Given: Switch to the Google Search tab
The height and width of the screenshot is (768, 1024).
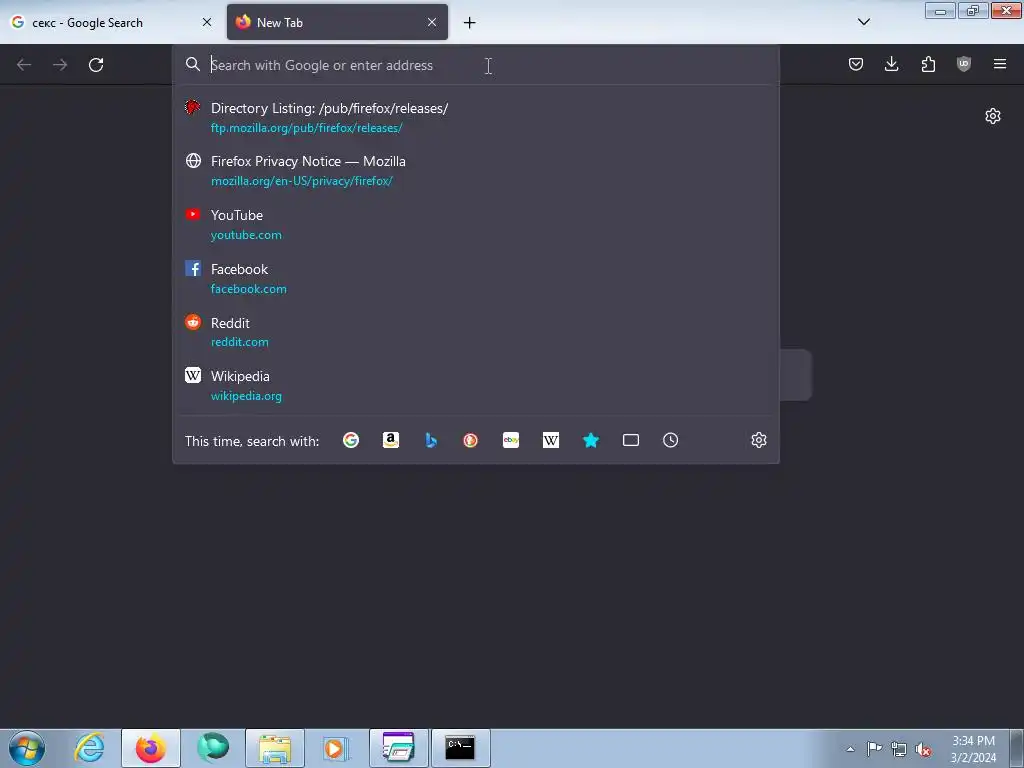Looking at the screenshot, I should (x=112, y=22).
